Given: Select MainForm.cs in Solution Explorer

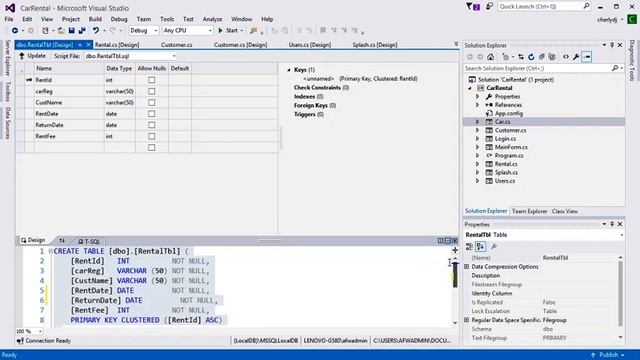Looking at the screenshot, I should [511, 147].
